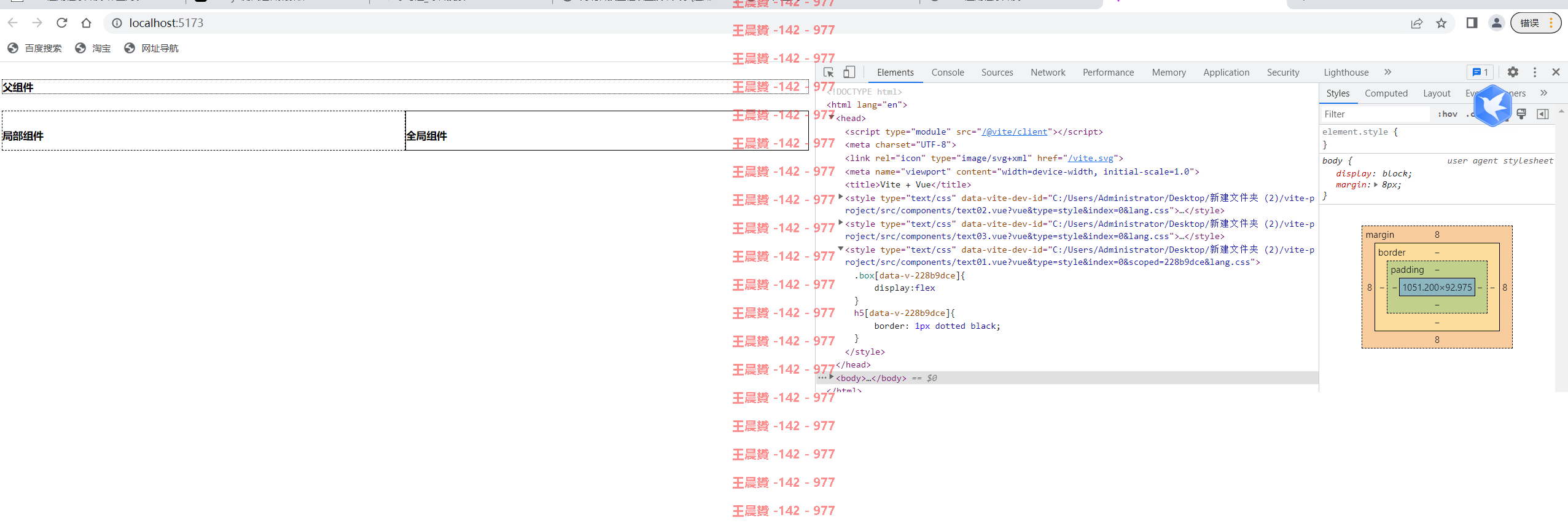Click the browser forward arrow
This screenshot has width=1568, height=531.
pyautogui.click(x=37, y=23)
